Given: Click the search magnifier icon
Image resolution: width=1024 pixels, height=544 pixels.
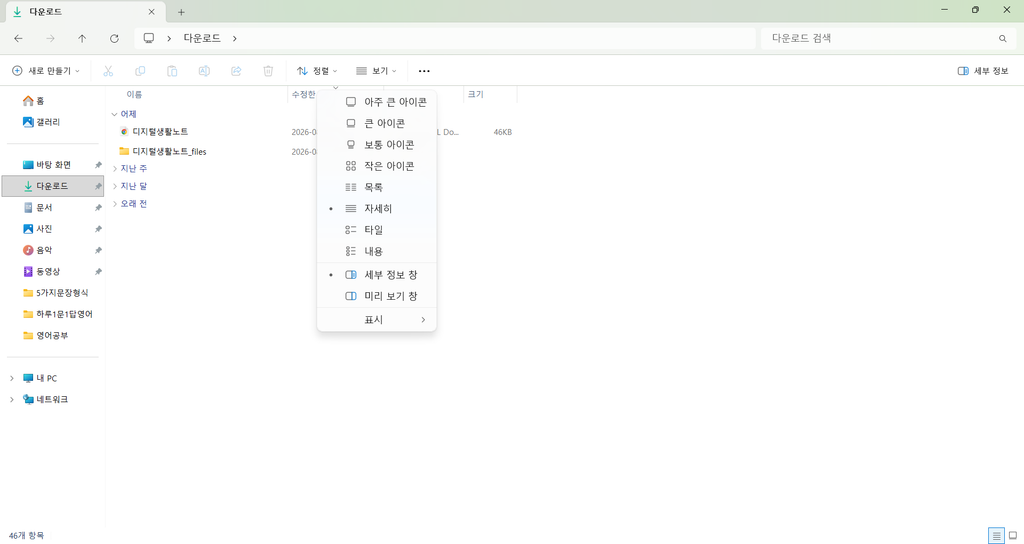Looking at the screenshot, I should (x=1002, y=39).
